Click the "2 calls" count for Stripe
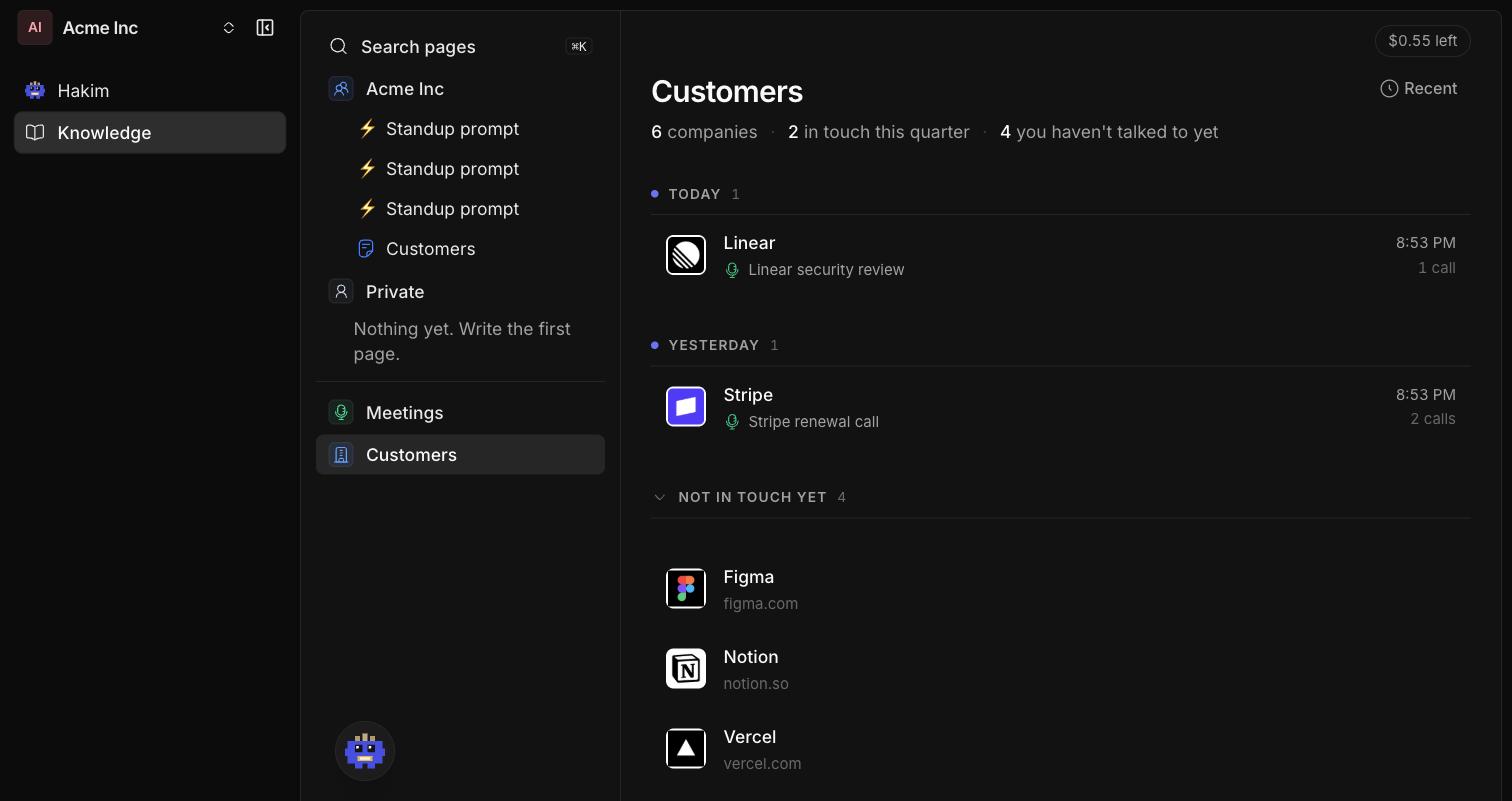1512x801 pixels. [x=1432, y=419]
